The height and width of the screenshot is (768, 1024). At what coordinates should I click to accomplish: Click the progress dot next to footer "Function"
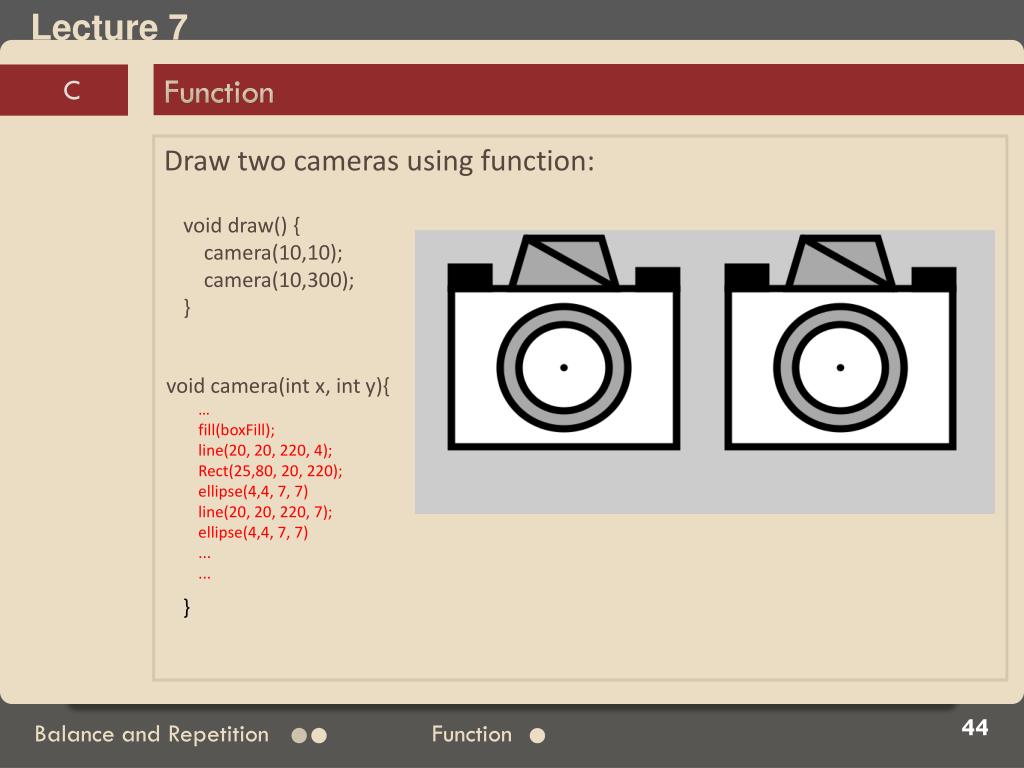537,736
